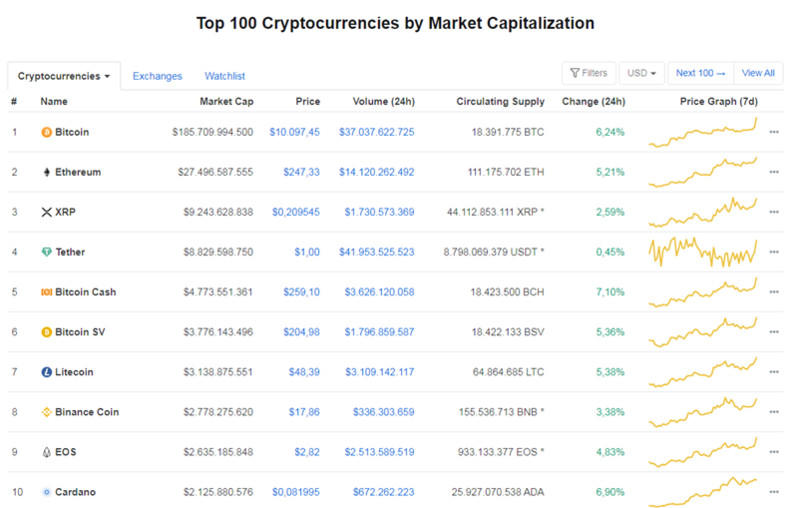The image size is (798, 508).
Task: Open the three-dot menu for Bitcoin row
Action: click(x=774, y=132)
